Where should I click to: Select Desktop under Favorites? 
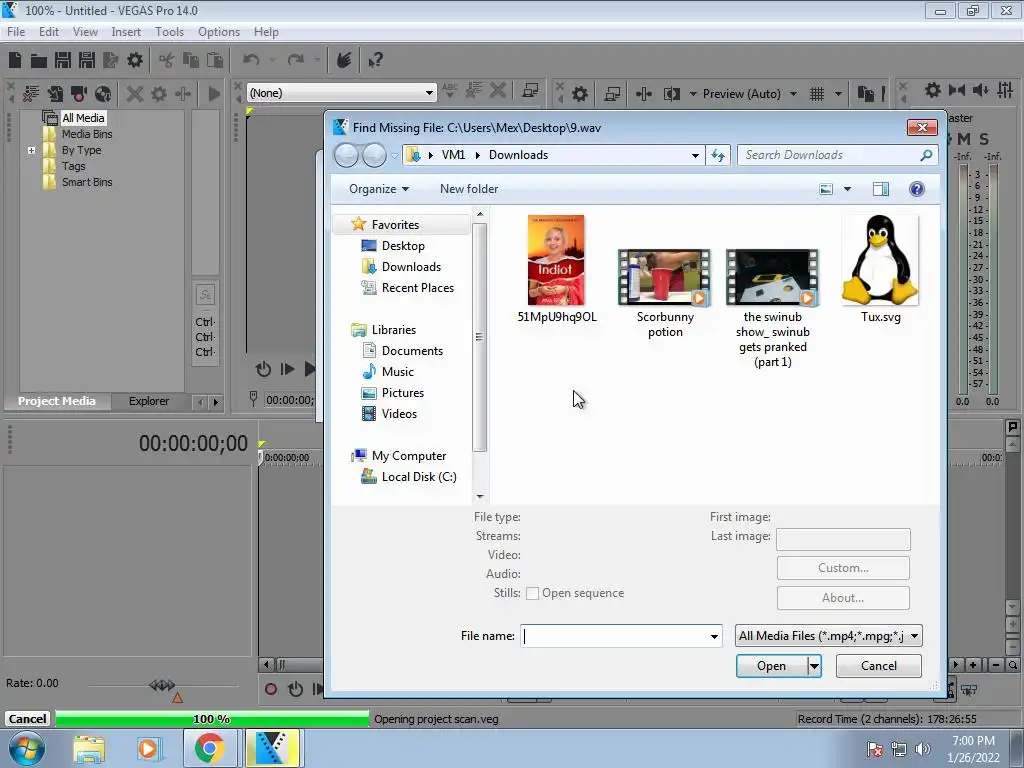tap(402, 246)
